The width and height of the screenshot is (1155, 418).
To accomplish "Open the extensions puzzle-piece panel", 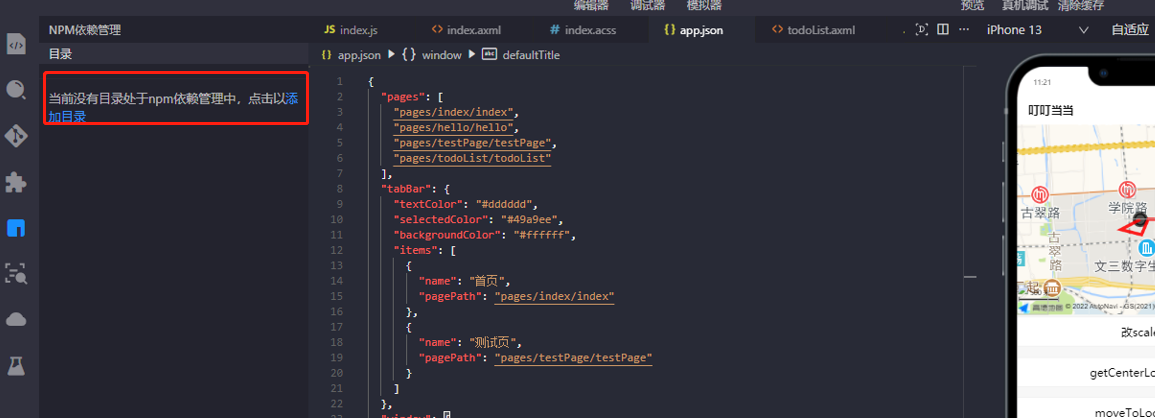I will [x=16, y=182].
